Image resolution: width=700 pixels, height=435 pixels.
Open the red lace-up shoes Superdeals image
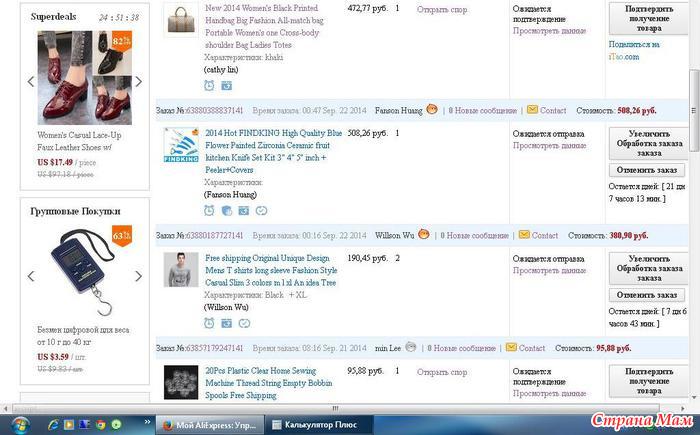(85, 78)
